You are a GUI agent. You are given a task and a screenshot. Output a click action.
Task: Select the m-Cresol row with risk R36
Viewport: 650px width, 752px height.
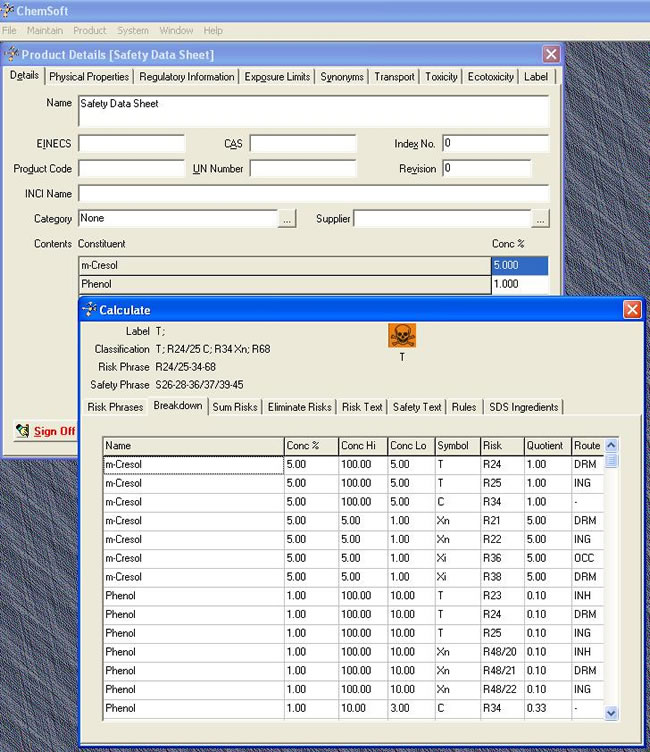click(x=353, y=558)
